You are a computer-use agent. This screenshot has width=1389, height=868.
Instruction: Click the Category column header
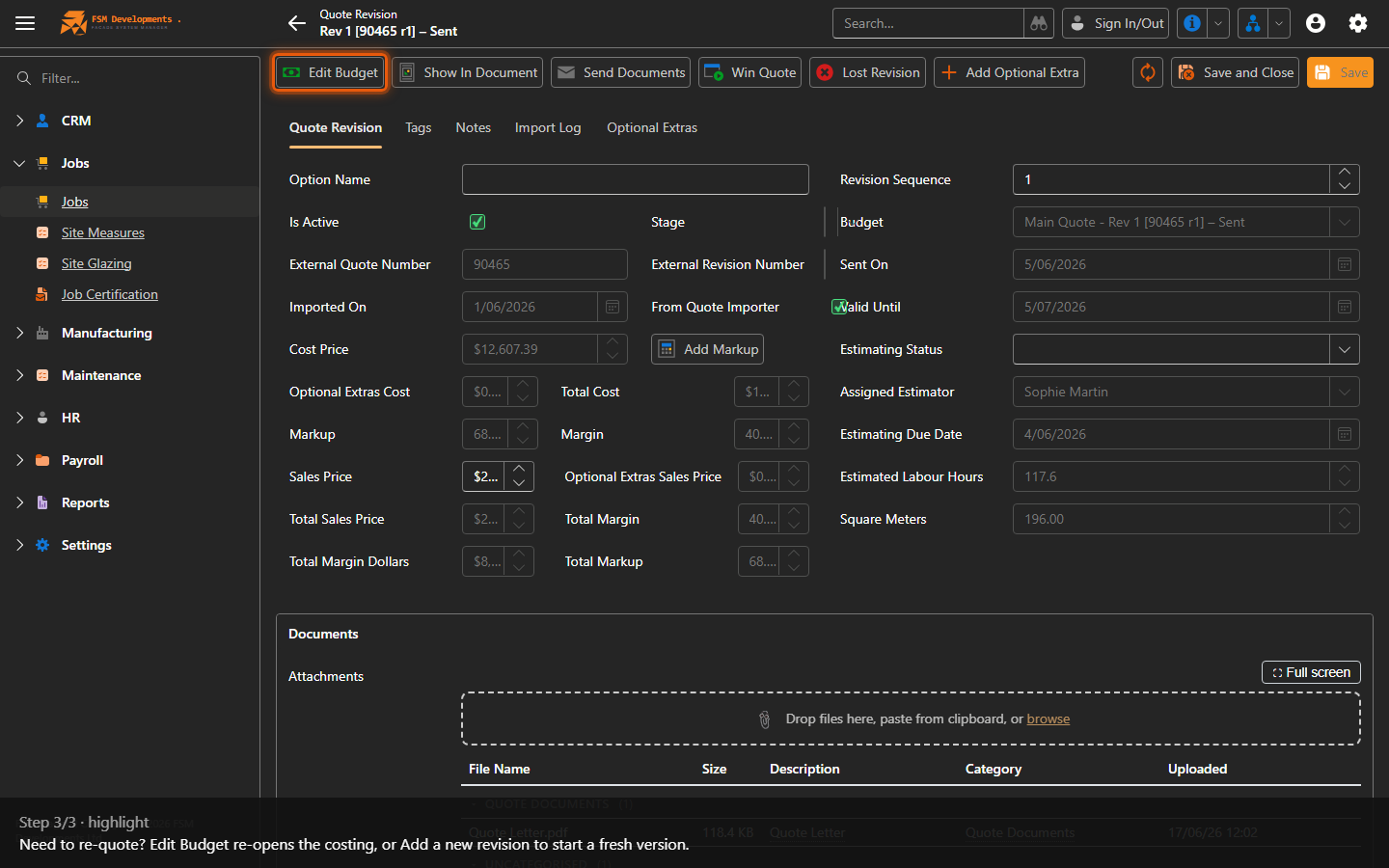[994, 769]
